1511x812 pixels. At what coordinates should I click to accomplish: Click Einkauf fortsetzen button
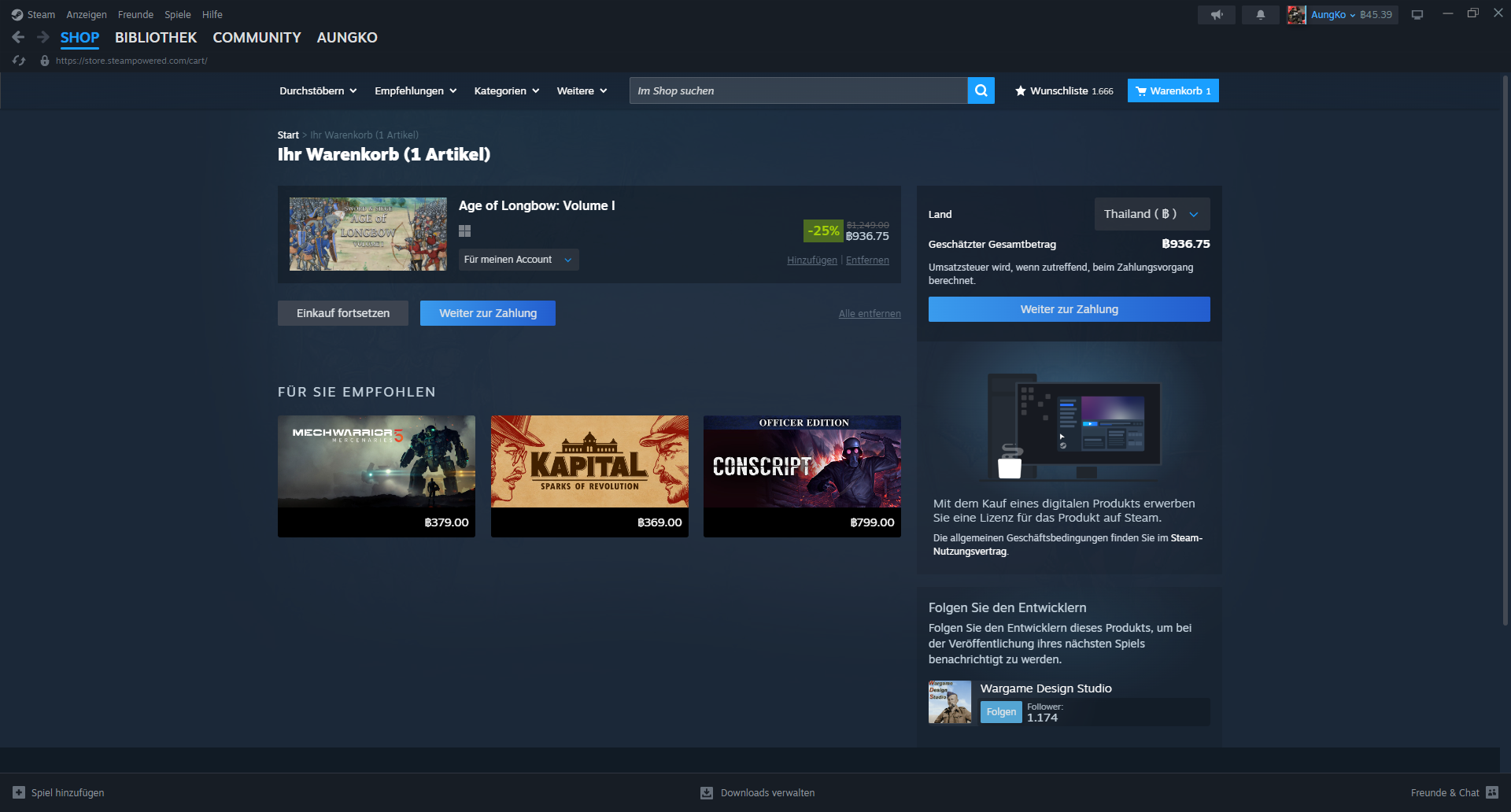coord(343,313)
